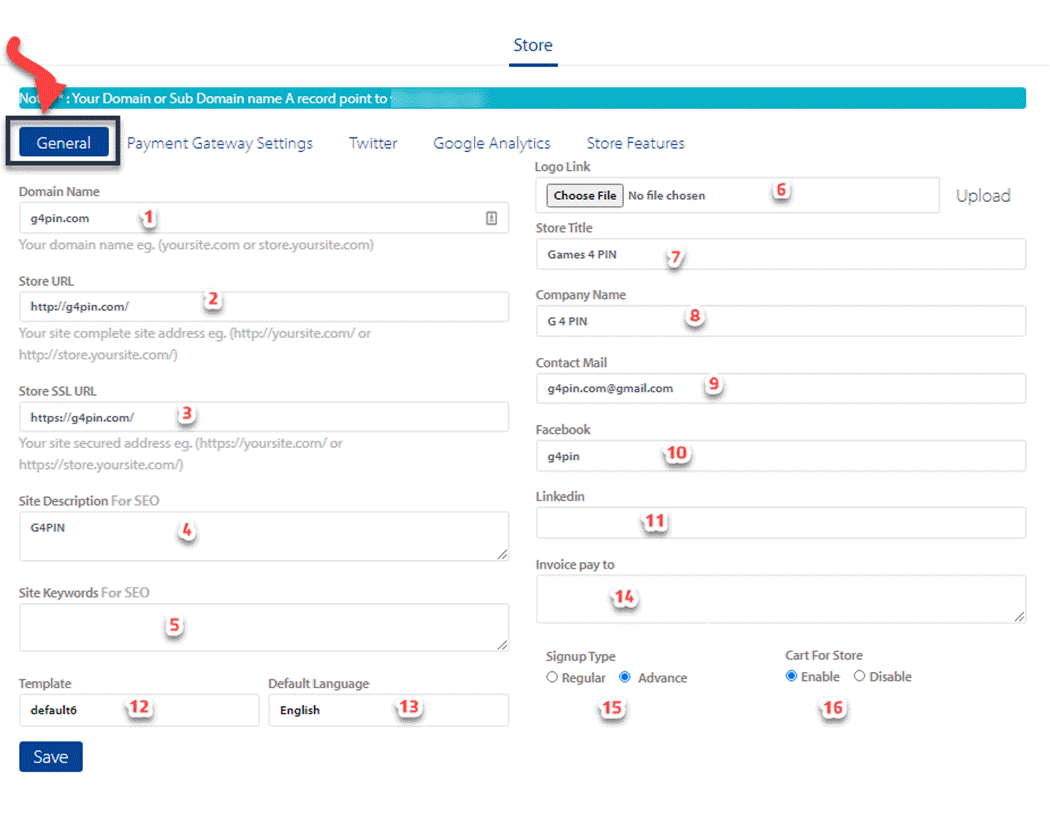
Task: Click the 'Your domain name eg.' hint text
Action: [196, 245]
